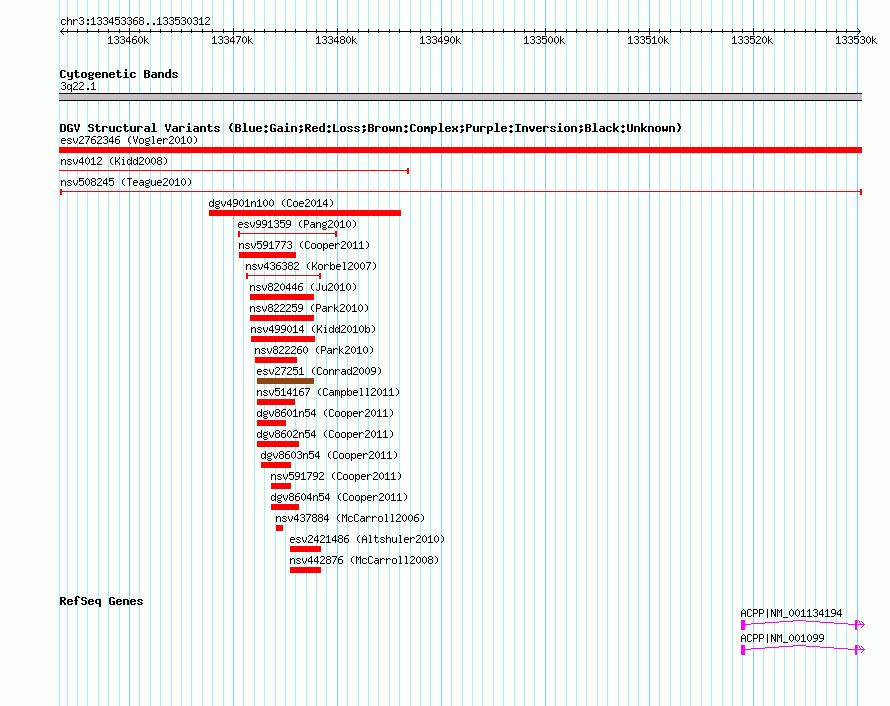
Task: Open the nsv4012 (Kidd2008) variant label
Action: click(x=114, y=161)
